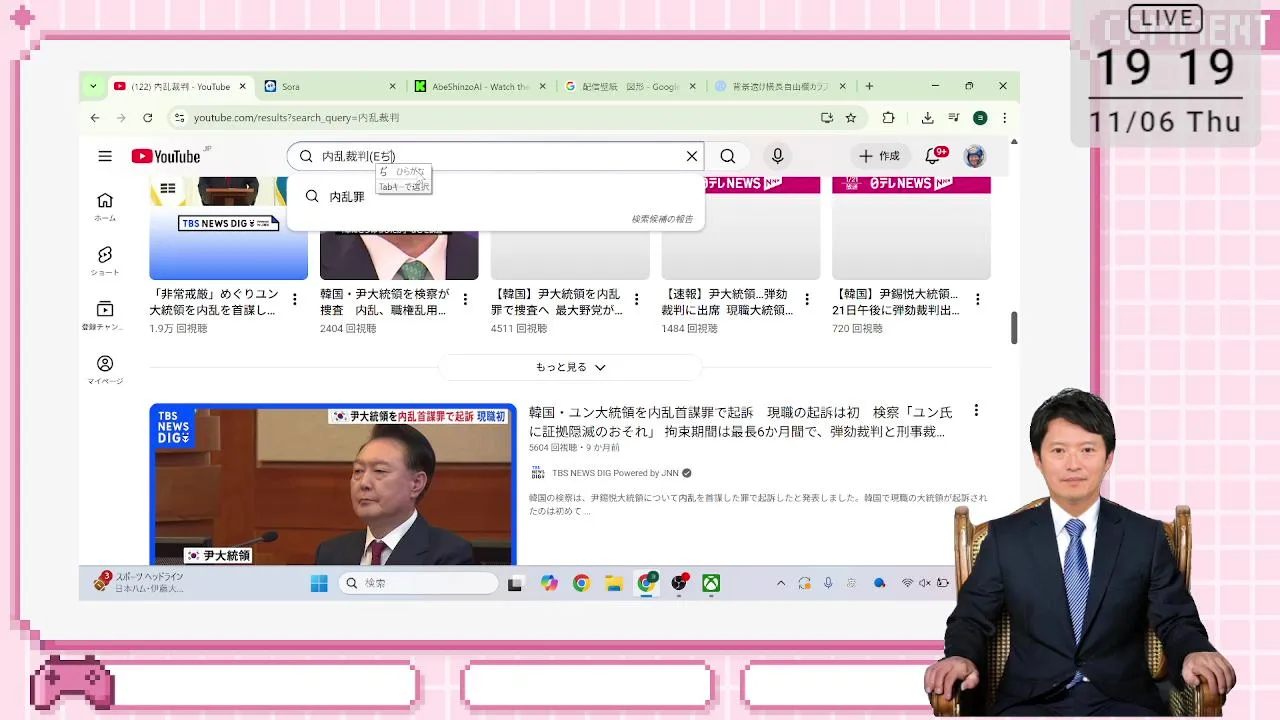1280x720 pixels.
Task: Open the 韓国・ユン大統領を内乱首謀罪で起訴 video title
Action: (741, 422)
